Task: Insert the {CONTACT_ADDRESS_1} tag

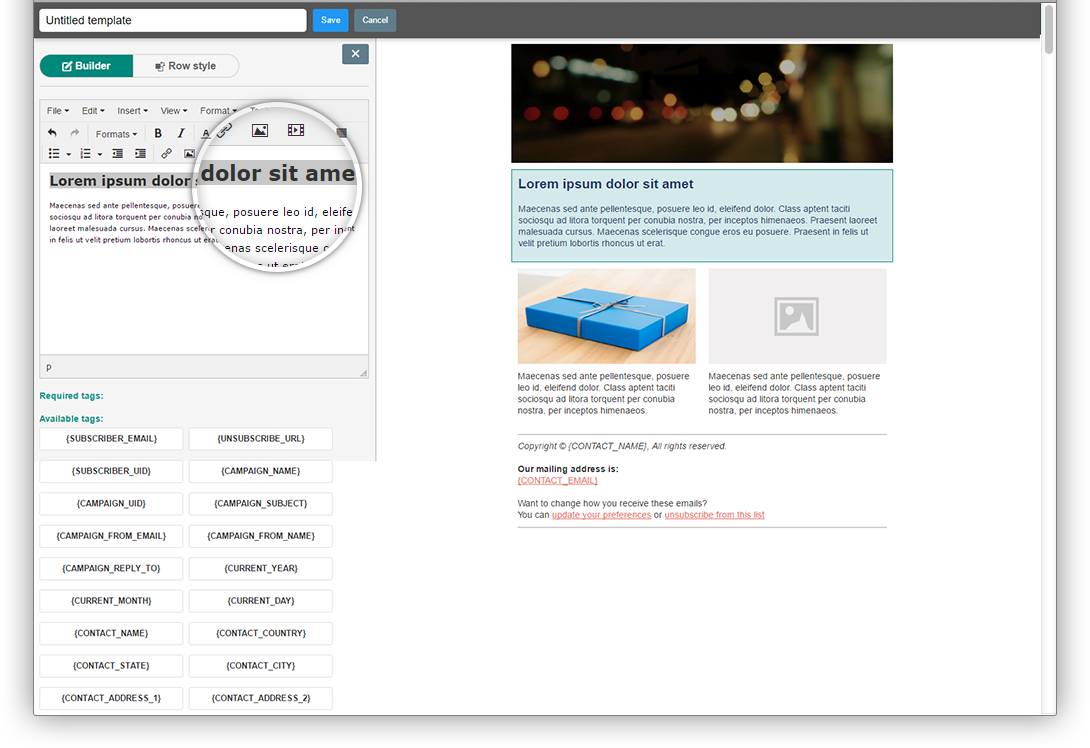Action: click(x=111, y=698)
